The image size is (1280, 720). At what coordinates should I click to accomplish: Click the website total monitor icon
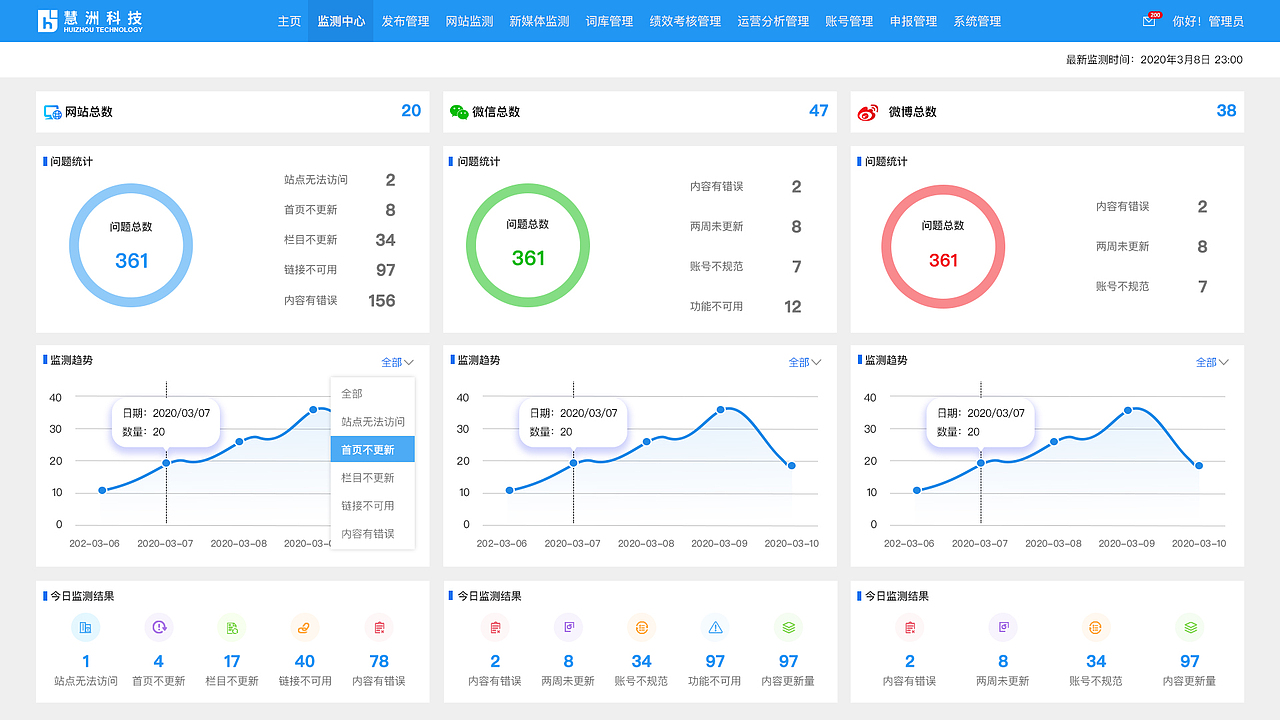[x=53, y=112]
